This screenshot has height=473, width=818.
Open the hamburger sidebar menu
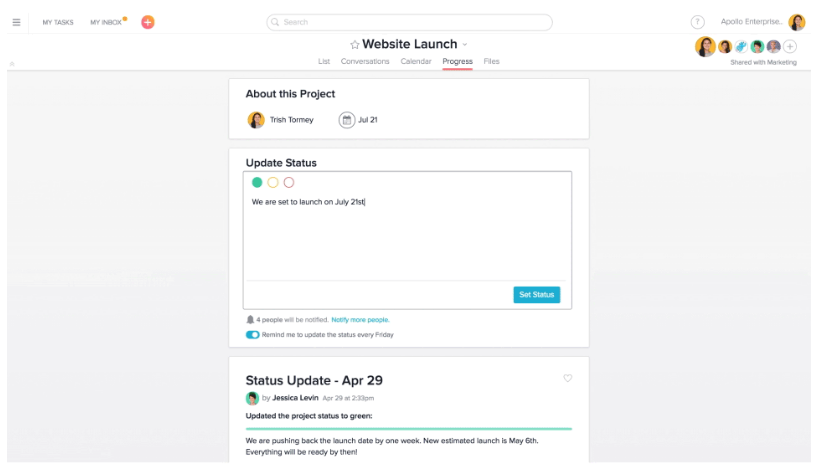click(x=17, y=22)
